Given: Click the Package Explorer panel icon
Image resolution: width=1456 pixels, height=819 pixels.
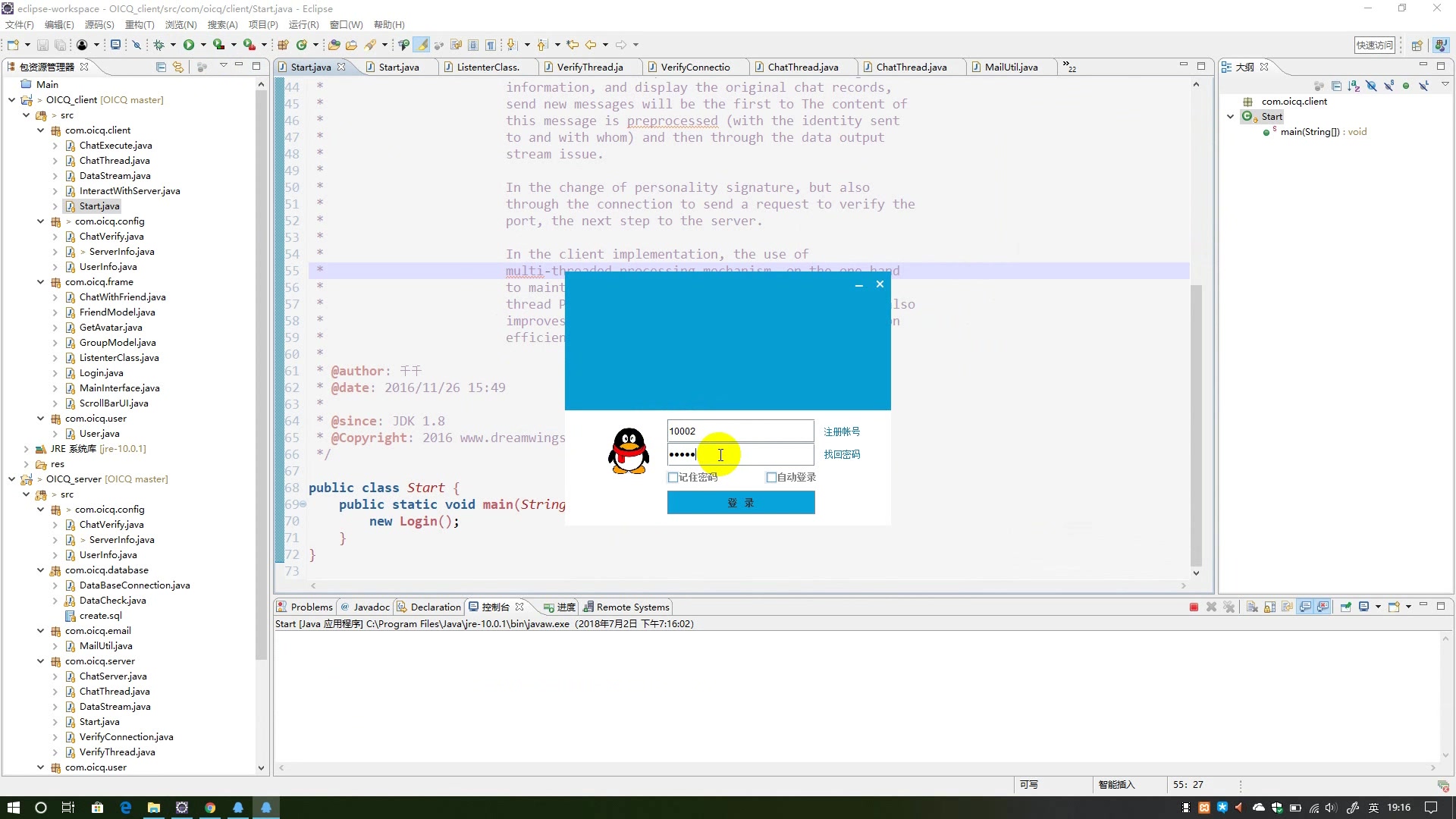Looking at the screenshot, I should 11,67.
